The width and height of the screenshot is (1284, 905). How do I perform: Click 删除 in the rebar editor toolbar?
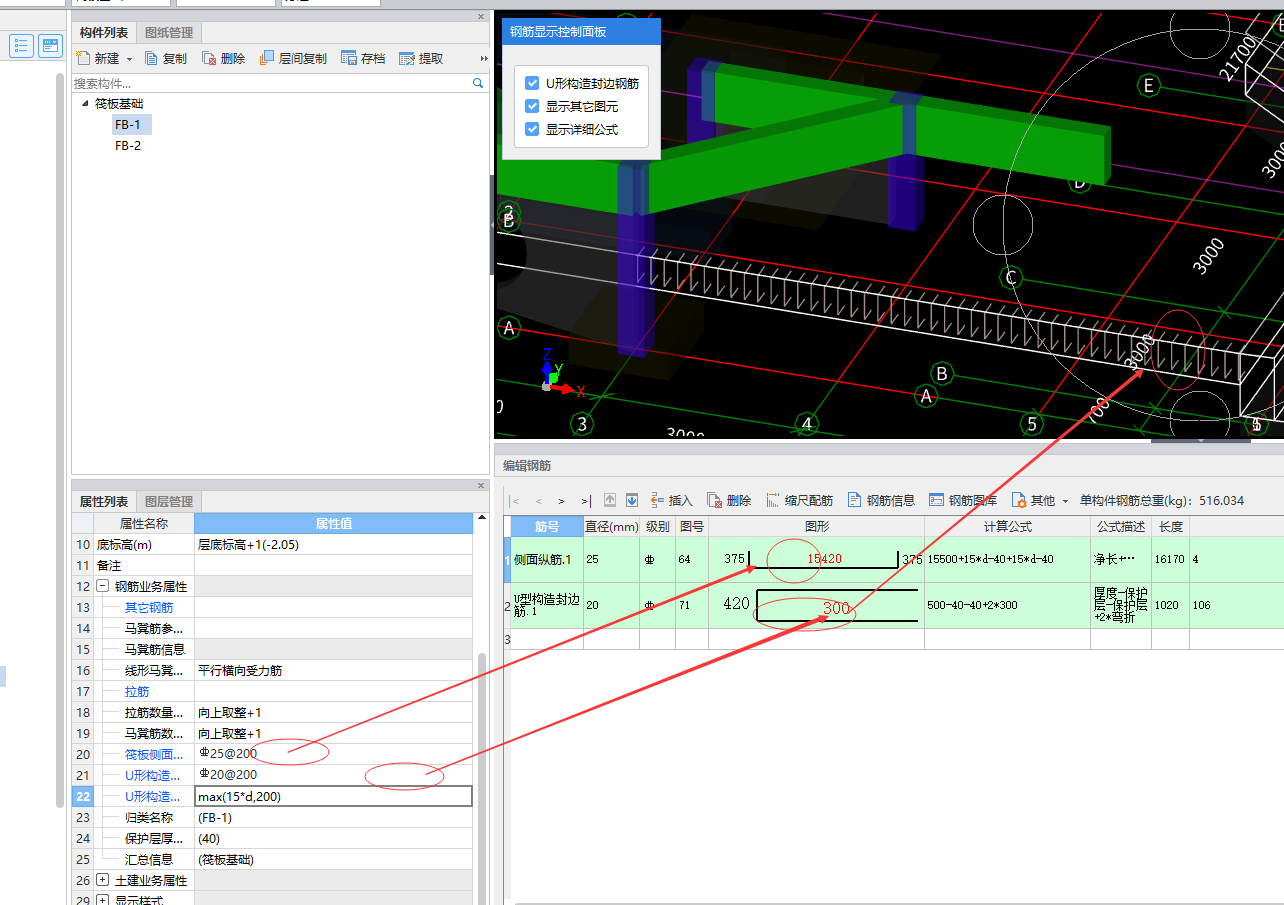pyautogui.click(x=729, y=500)
